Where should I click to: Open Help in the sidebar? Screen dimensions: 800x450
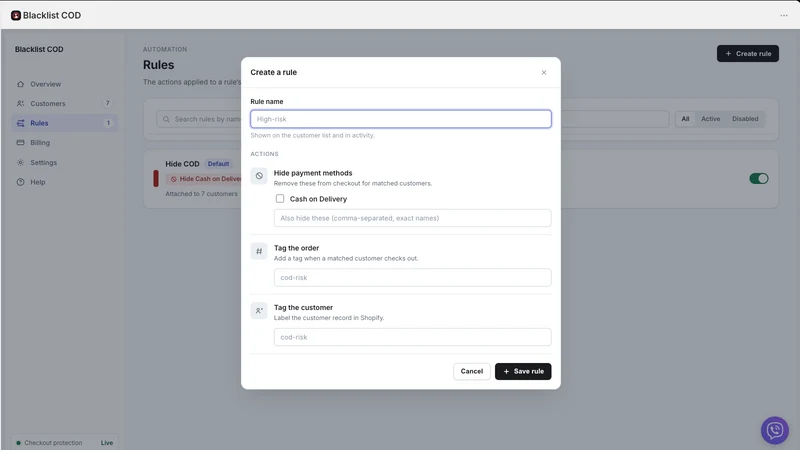click(65, 182)
